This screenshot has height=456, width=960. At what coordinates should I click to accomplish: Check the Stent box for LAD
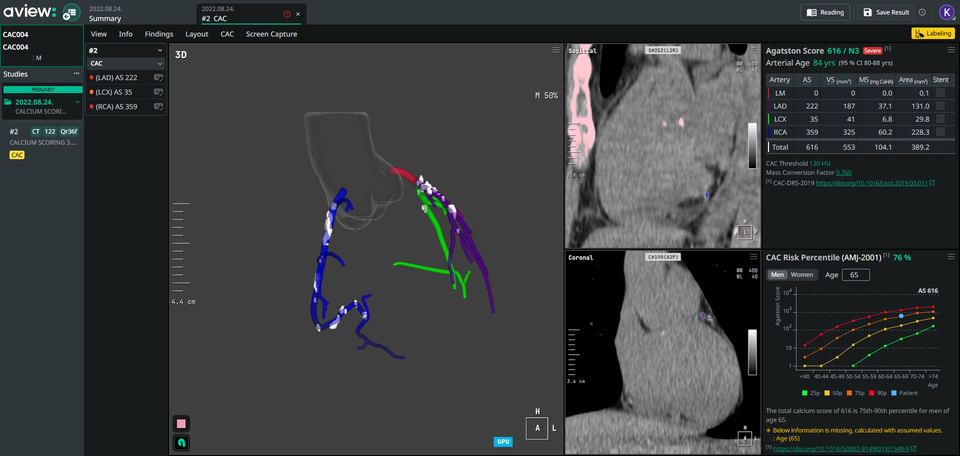940,106
